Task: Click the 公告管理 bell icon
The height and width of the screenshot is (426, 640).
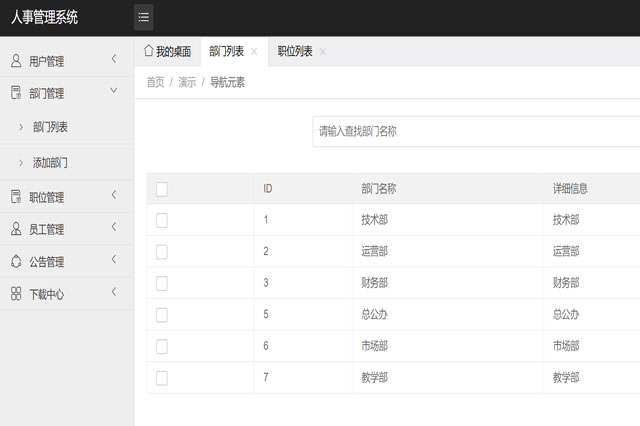Action: (16, 262)
